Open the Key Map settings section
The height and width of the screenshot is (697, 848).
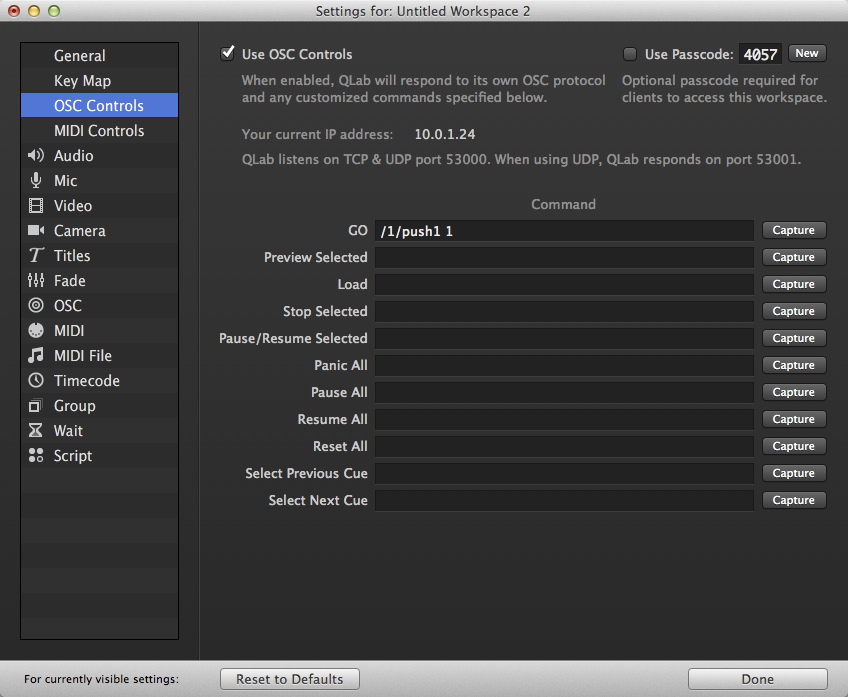coord(82,81)
